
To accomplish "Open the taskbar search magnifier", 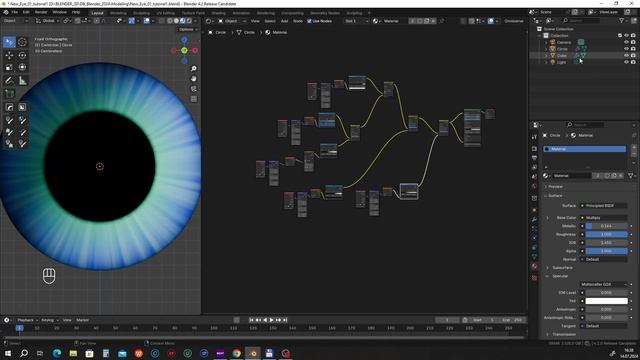I will coord(24,353).
